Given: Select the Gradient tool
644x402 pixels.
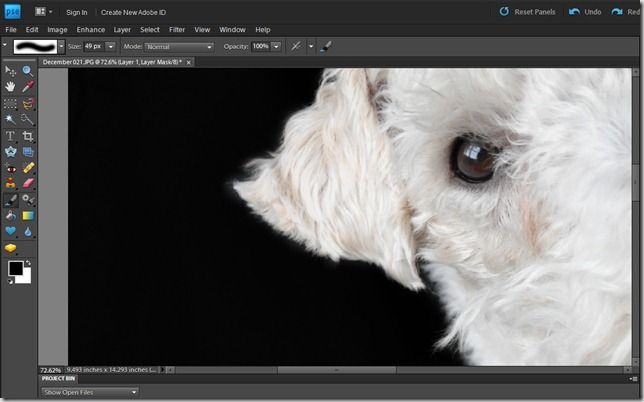Looking at the screenshot, I should pos(28,215).
